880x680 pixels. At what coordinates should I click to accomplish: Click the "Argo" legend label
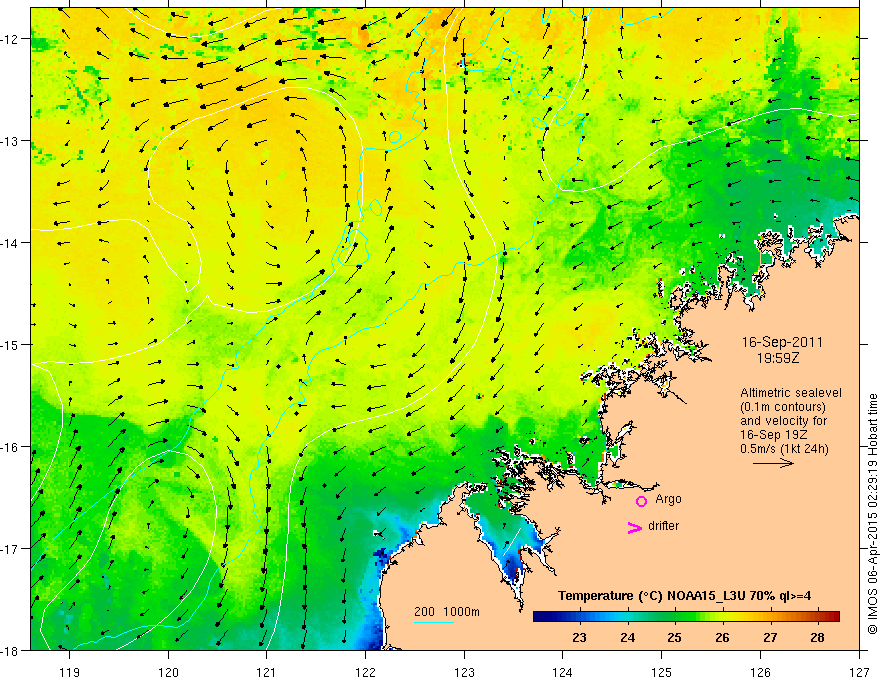(668, 499)
